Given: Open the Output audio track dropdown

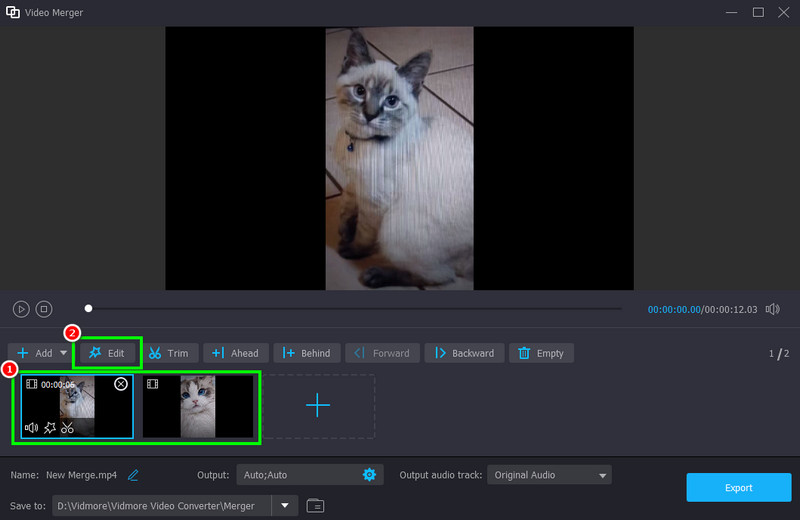Looking at the screenshot, I should pos(548,475).
